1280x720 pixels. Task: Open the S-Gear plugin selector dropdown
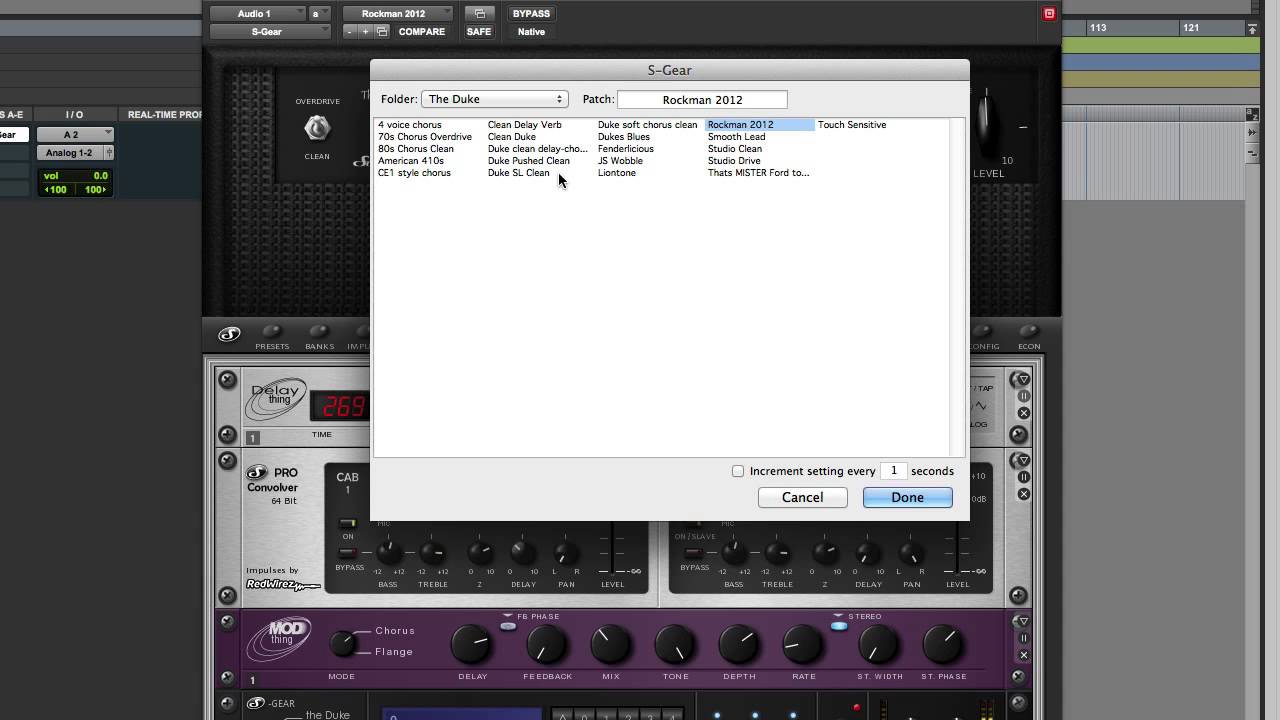pyautogui.click(x=270, y=31)
